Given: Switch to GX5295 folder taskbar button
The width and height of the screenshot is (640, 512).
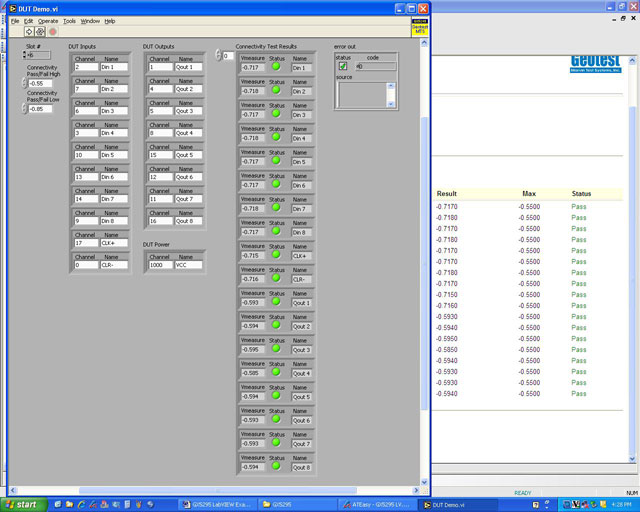Looking at the screenshot, I should pos(298,505).
